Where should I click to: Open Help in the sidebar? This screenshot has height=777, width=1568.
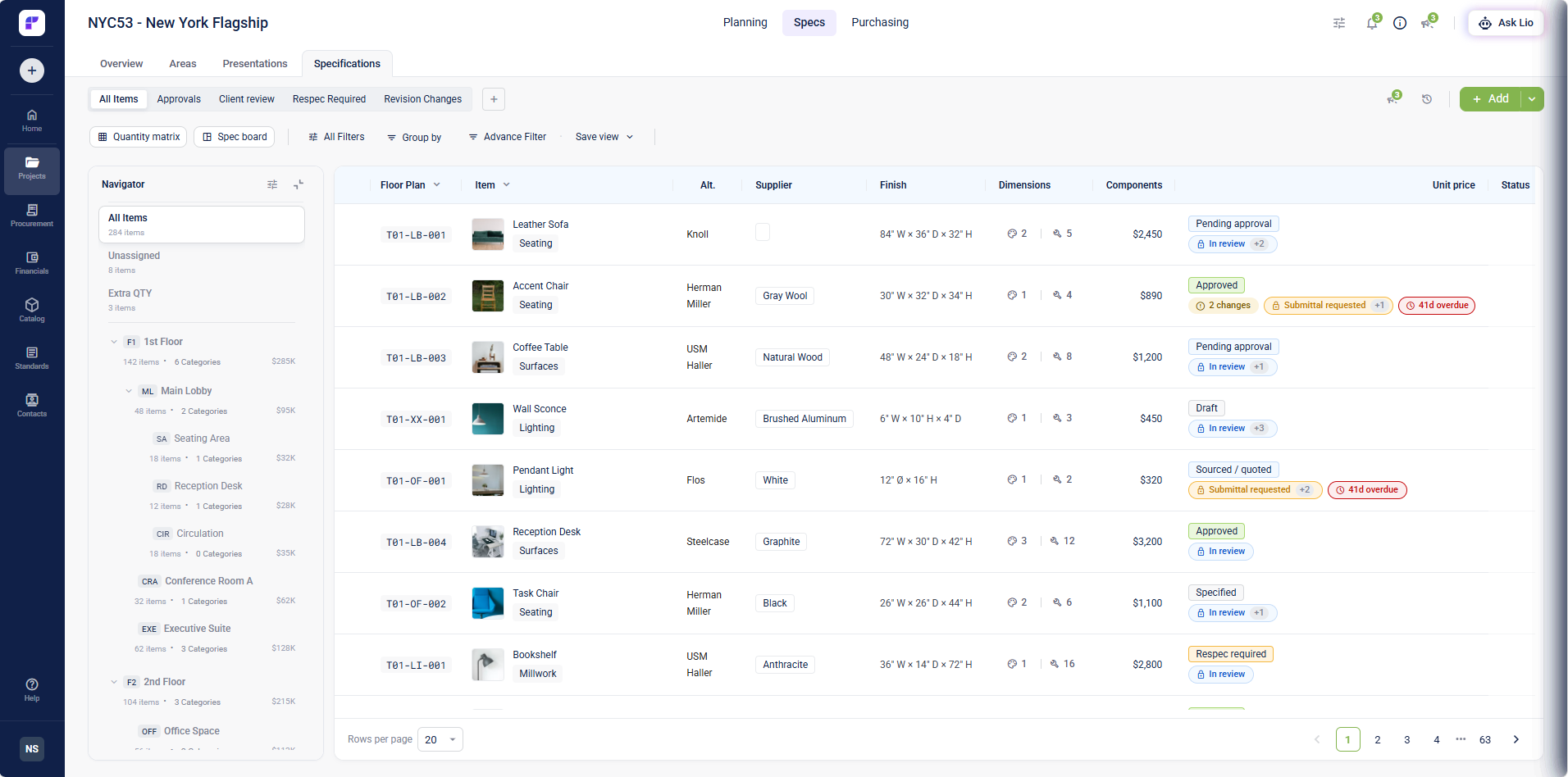point(32,690)
